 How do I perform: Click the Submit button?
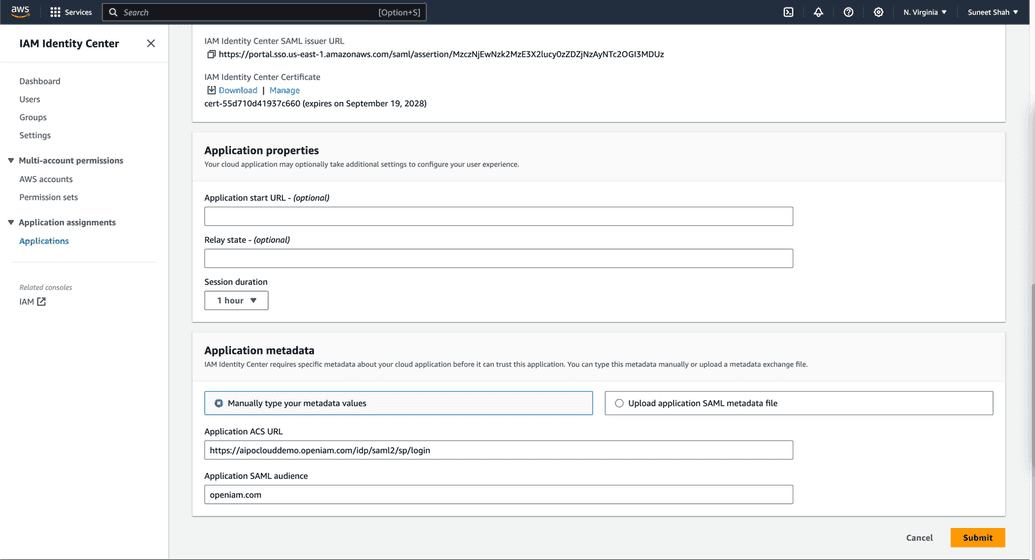tap(977, 538)
